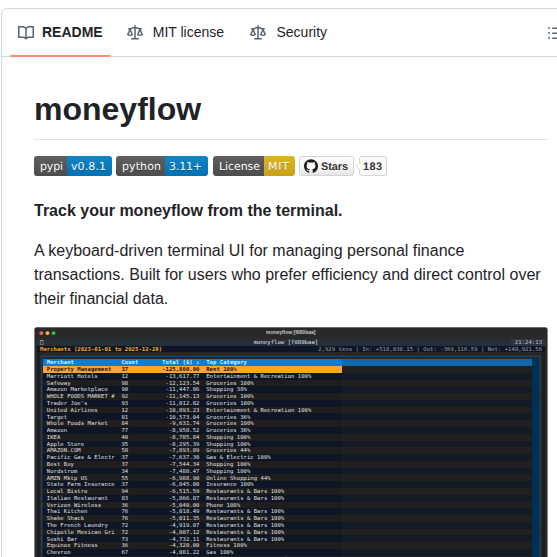Open the outline list icon
Viewport: 557px width, 557px height.
point(552,33)
